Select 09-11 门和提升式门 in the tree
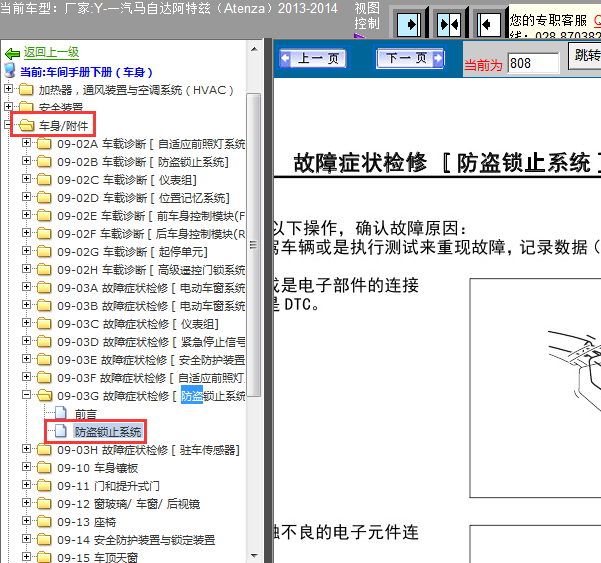The image size is (601, 563). [108, 486]
